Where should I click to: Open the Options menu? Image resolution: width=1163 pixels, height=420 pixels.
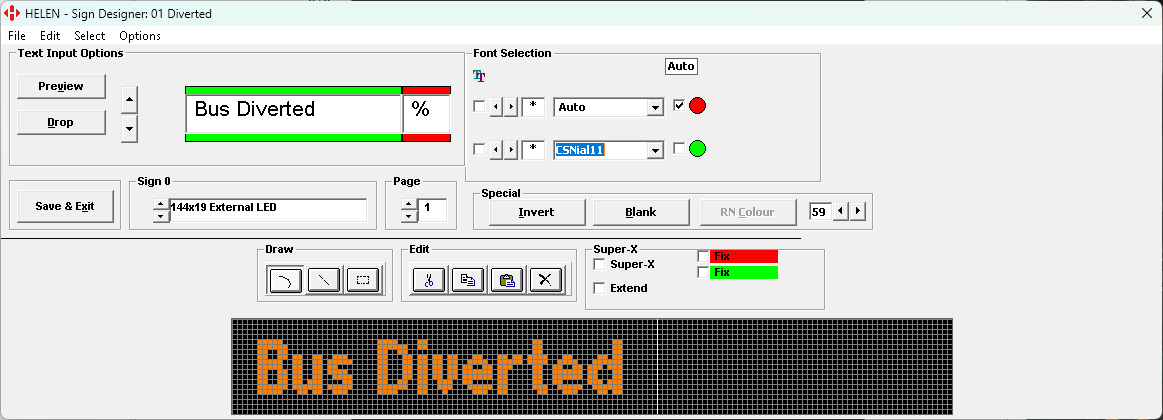coord(140,36)
